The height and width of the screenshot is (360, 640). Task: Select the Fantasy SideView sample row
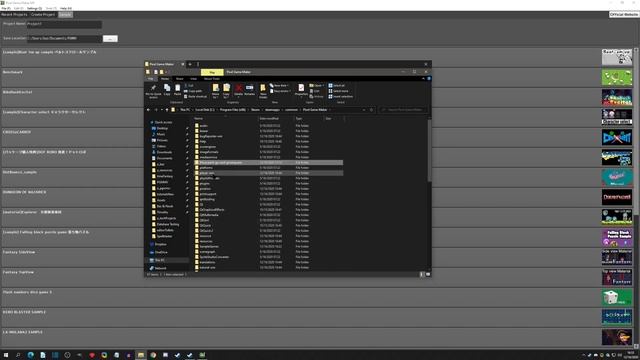[x=300, y=257]
